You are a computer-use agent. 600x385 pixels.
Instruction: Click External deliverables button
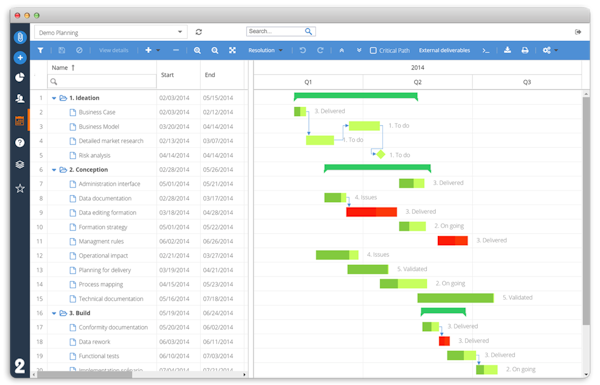(444, 51)
